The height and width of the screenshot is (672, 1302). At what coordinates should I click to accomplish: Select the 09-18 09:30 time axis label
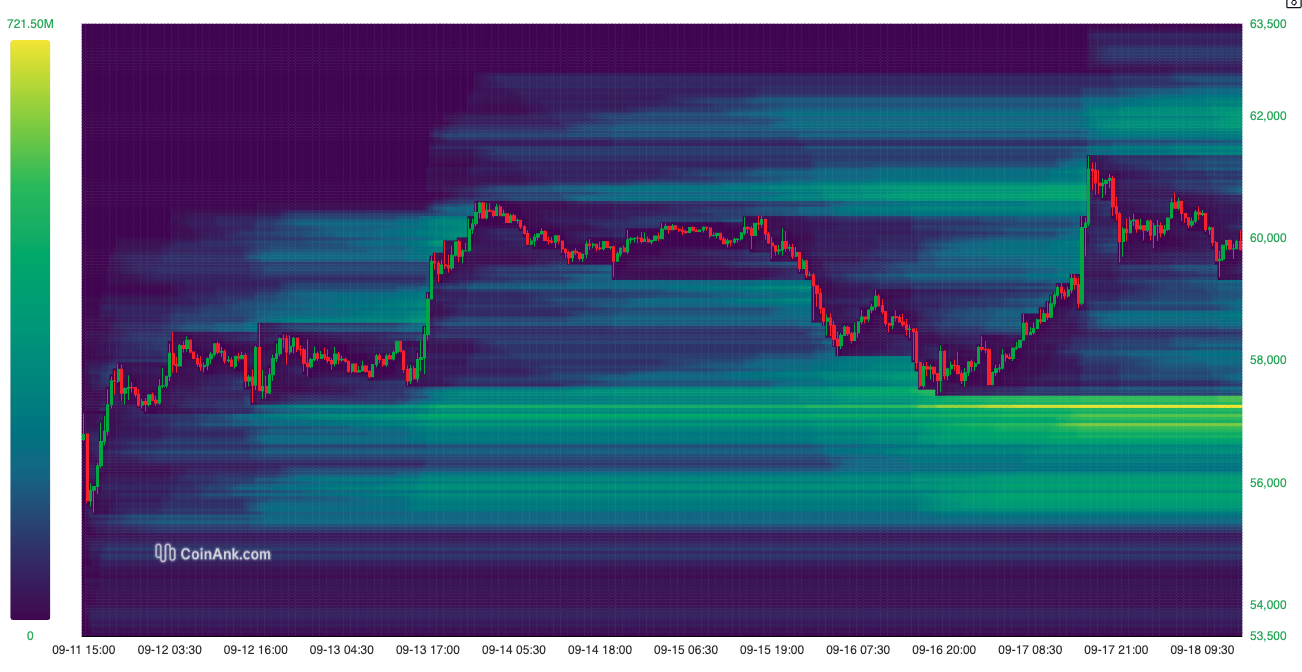point(1202,650)
